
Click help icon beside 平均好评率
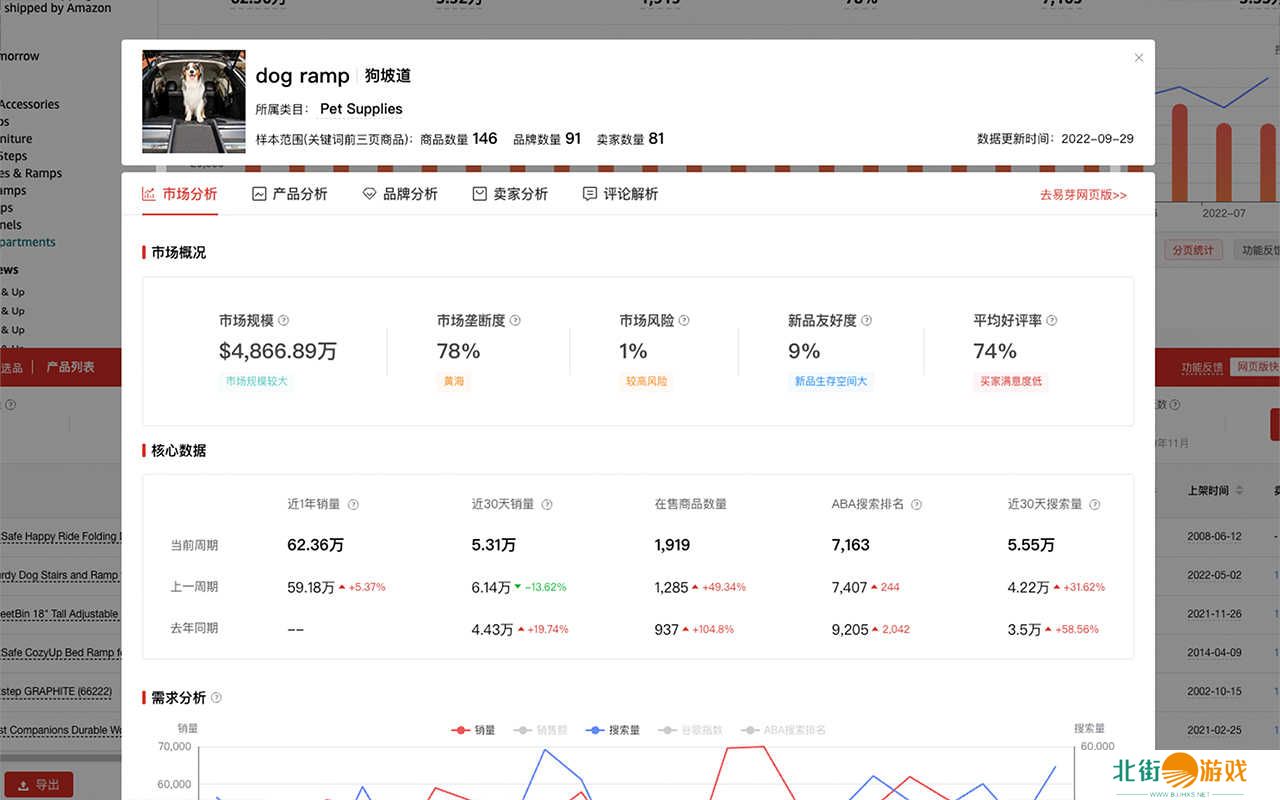coord(1051,321)
